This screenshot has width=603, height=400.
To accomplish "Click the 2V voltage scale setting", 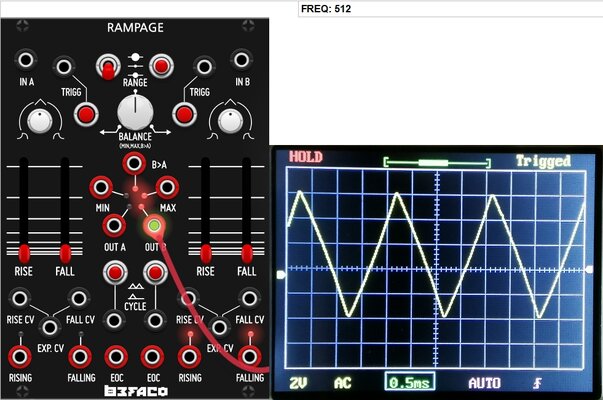I will click(298, 383).
